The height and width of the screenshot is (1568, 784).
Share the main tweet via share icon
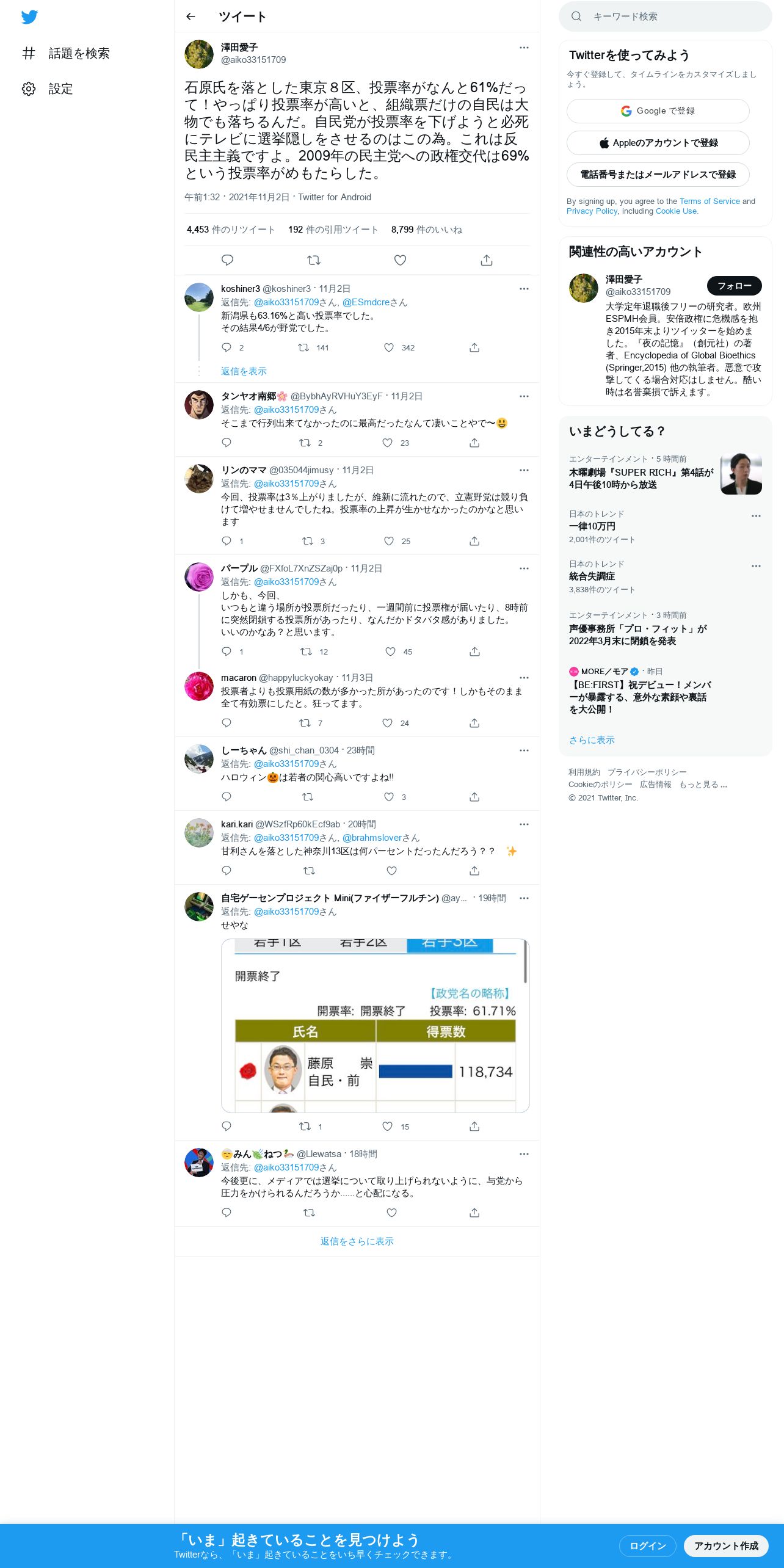point(487,260)
